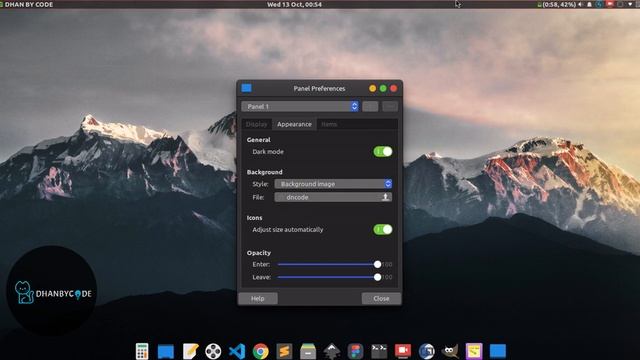Click DHAN BY CODE menu in top panel
Screen dimensions: 640x360
click(29, 4)
